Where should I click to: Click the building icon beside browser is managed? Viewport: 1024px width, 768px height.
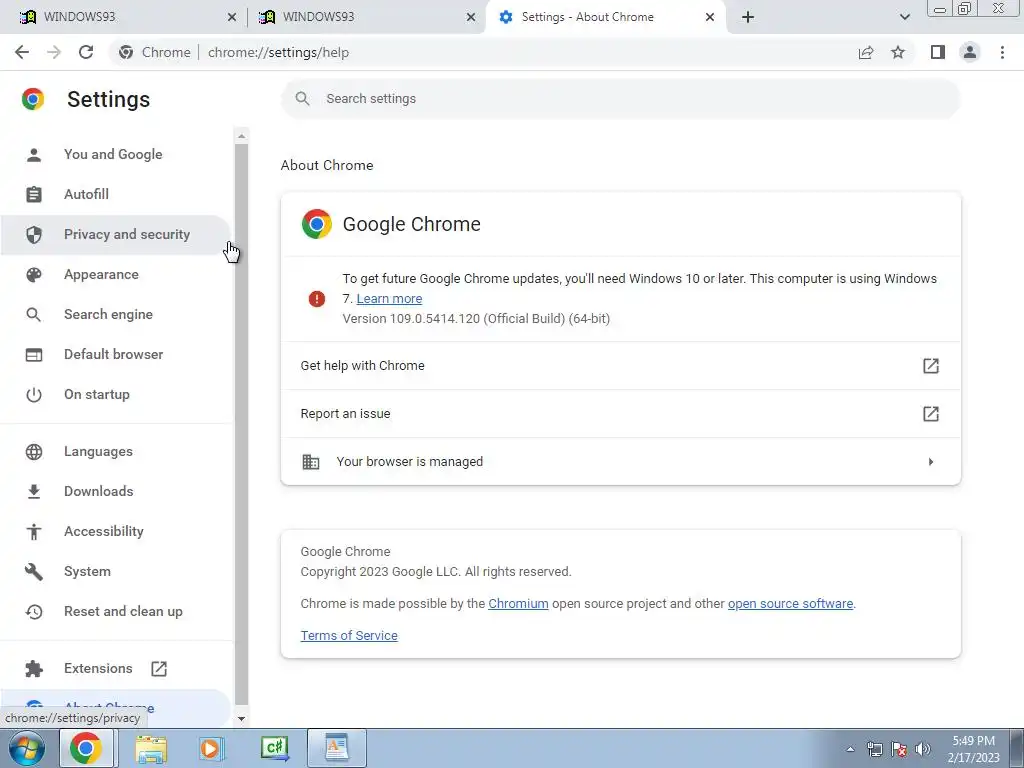(x=311, y=462)
